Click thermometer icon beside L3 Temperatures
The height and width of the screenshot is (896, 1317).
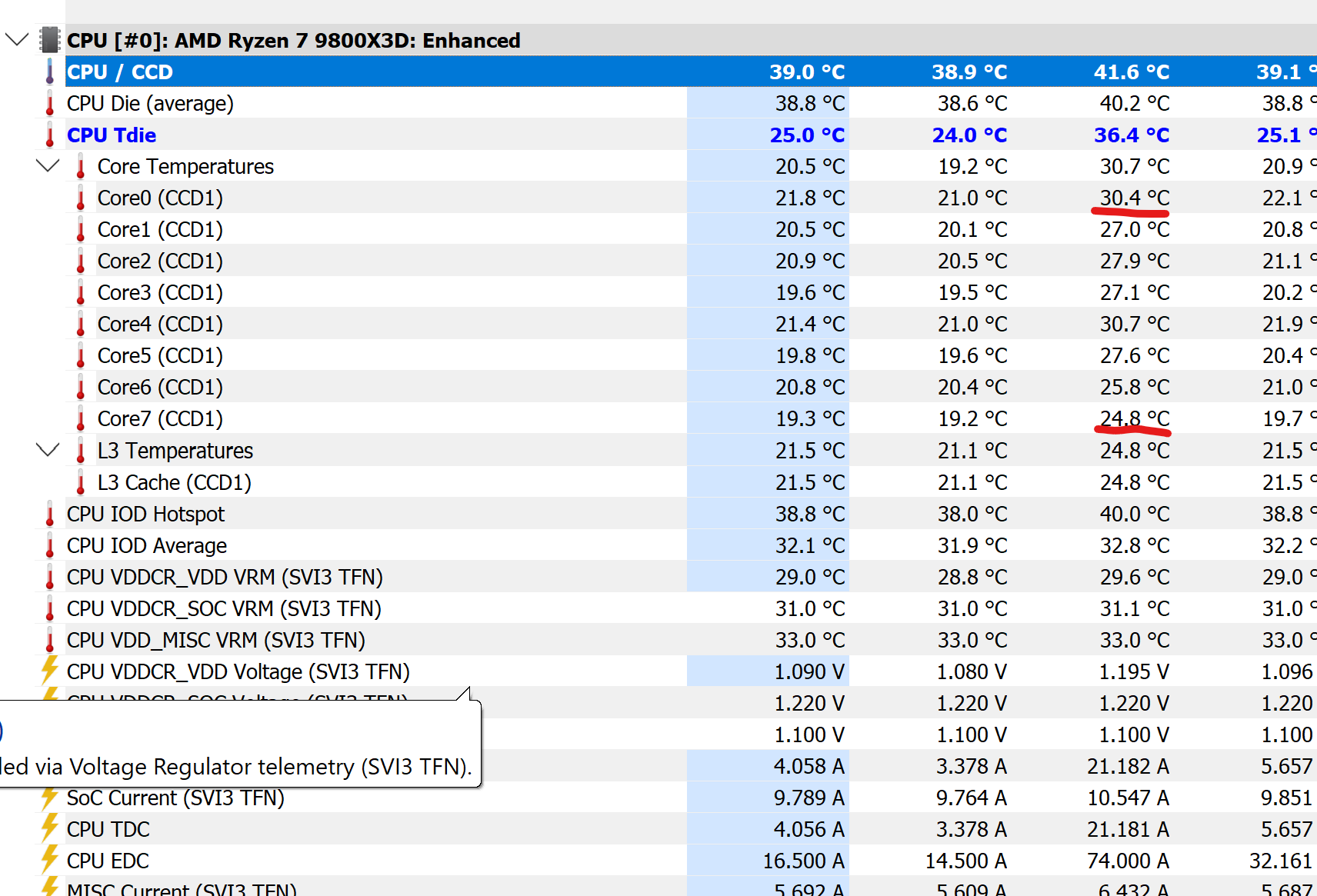coord(81,450)
